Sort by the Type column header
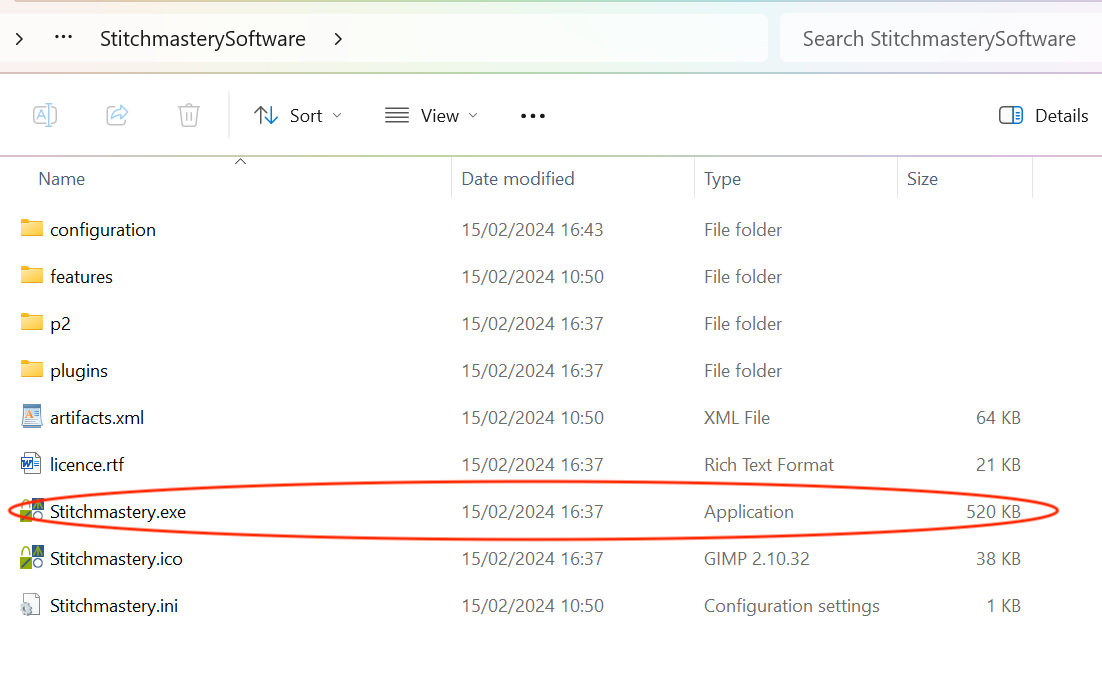Image resolution: width=1102 pixels, height=700 pixels. pyautogui.click(x=722, y=179)
